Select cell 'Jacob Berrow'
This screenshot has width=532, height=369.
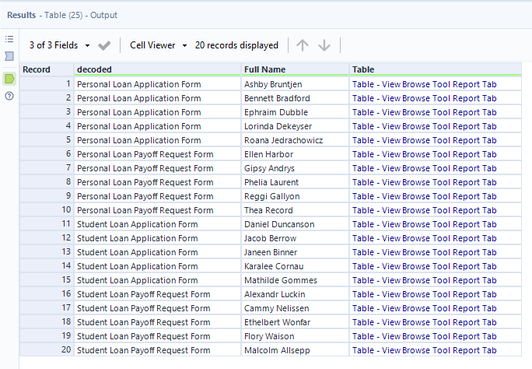coord(295,238)
